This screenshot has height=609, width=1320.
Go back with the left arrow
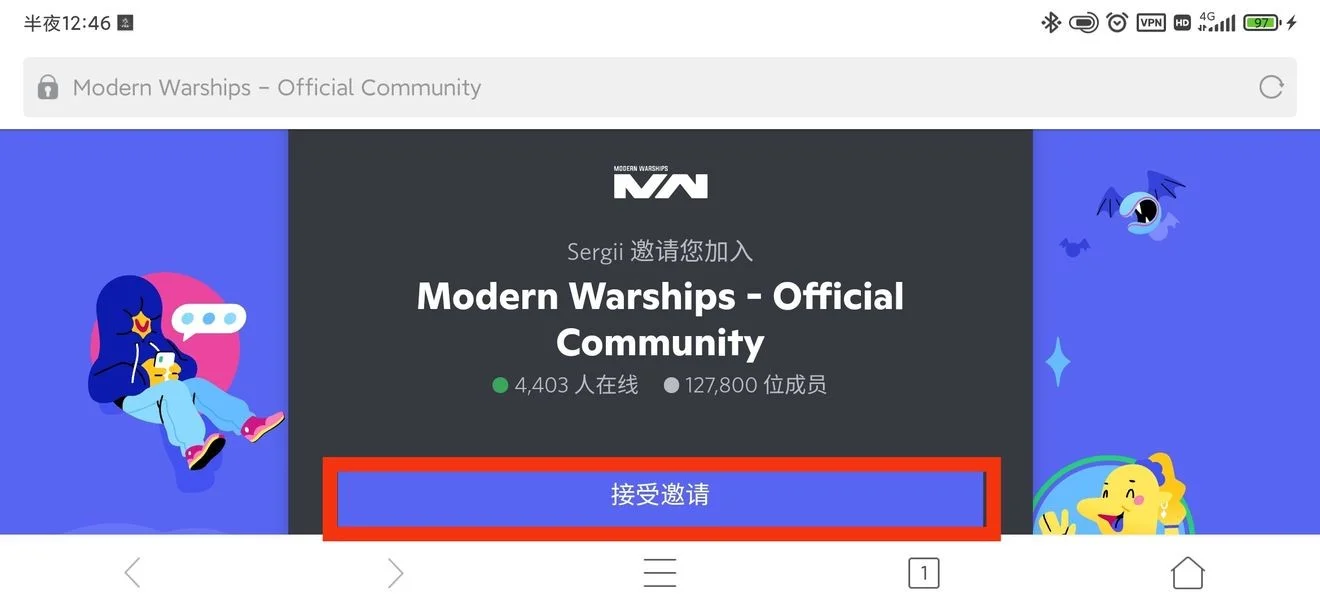pos(132,573)
